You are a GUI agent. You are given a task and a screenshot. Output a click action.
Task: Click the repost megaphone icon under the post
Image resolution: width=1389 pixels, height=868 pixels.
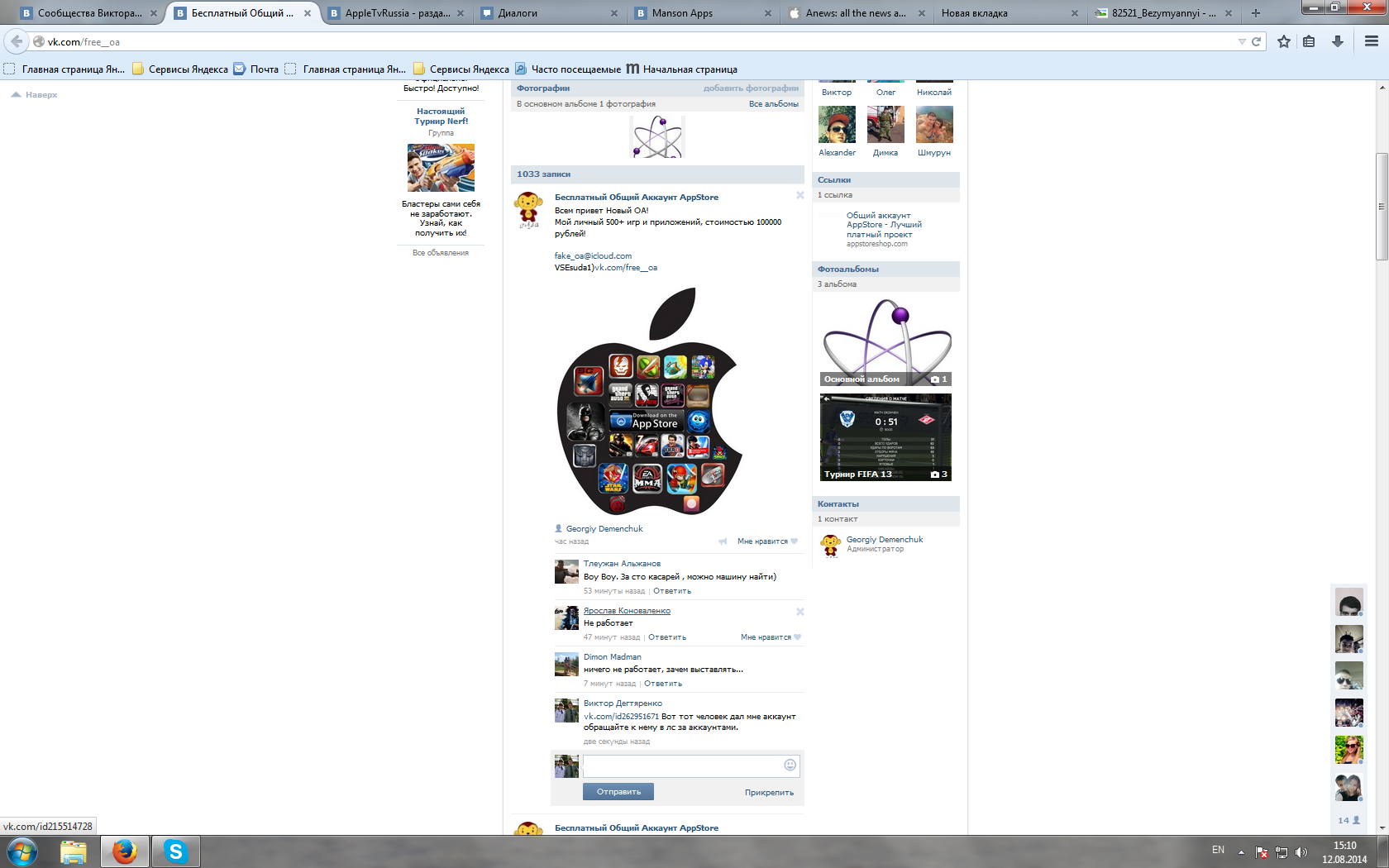click(723, 541)
